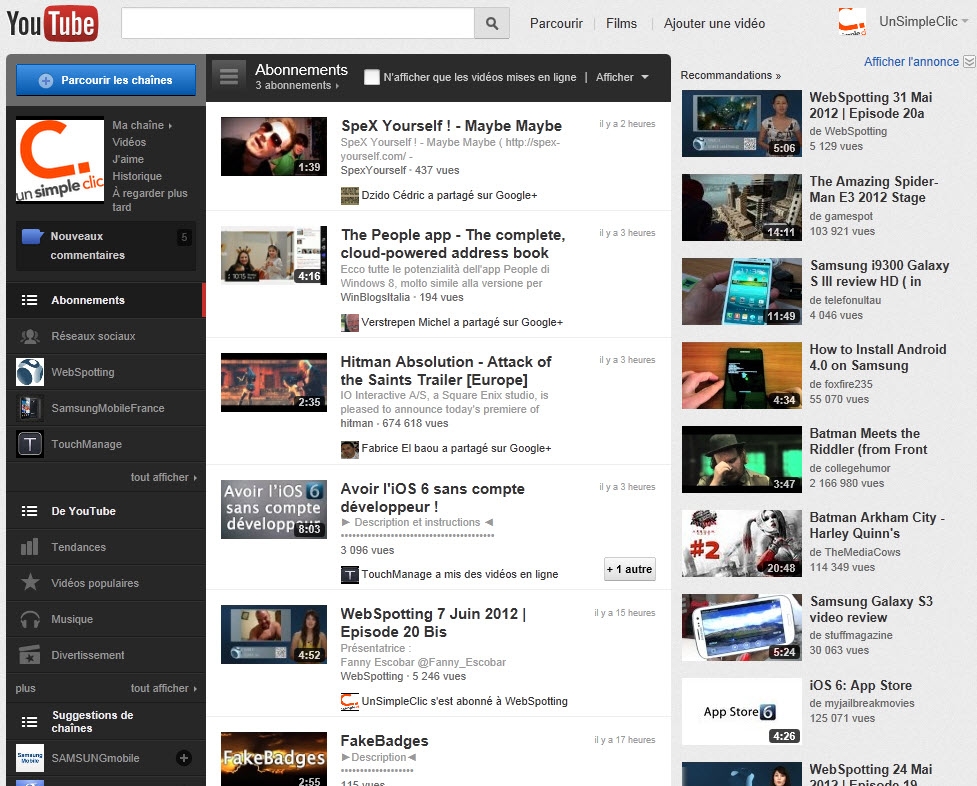Expand the "3 abonnements" arrow

pos(337,86)
